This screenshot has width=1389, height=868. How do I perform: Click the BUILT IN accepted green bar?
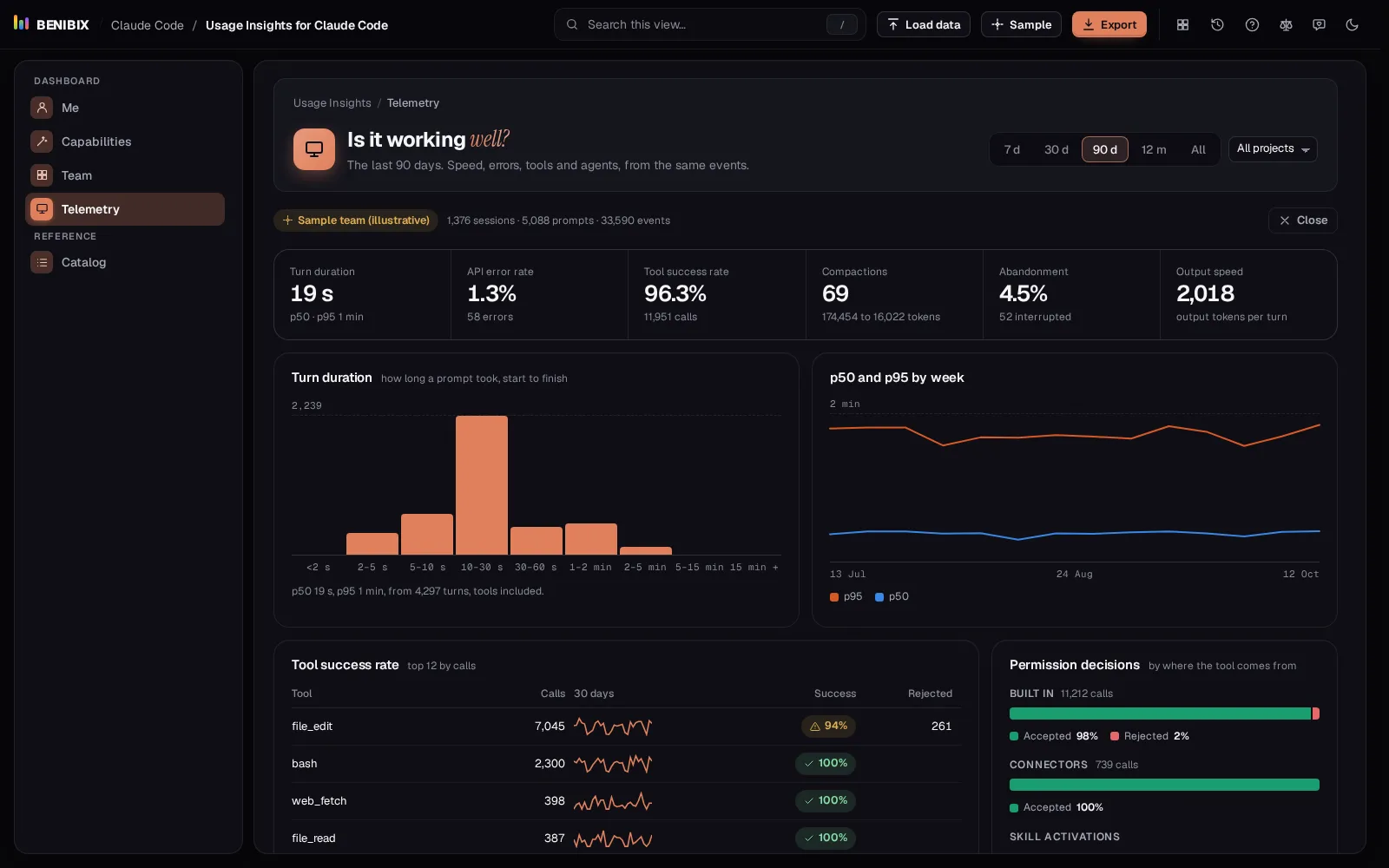(1160, 713)
